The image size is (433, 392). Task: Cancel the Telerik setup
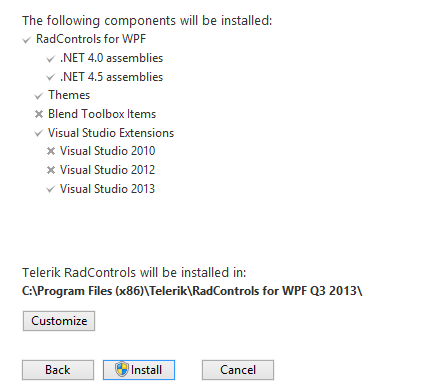coord(238,370)
